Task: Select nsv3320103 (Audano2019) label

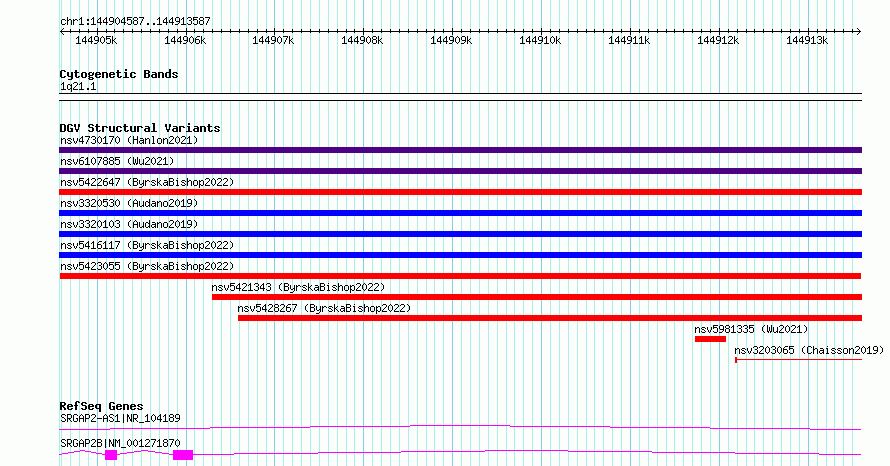Action: (129, 224)
